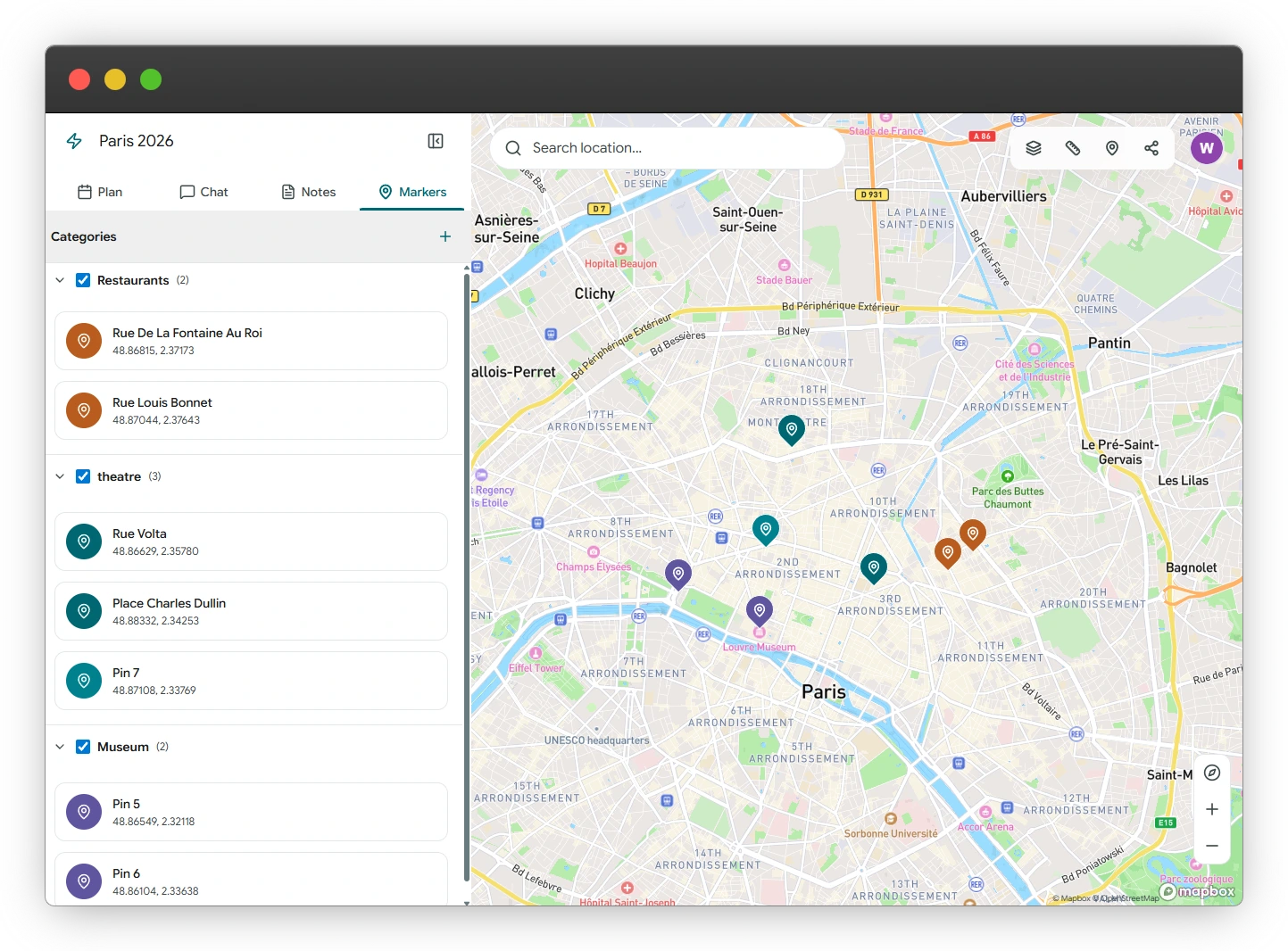1288x951 pixels.
Task: Uncheck the Restaurants category checkbox
Action: 83,280
